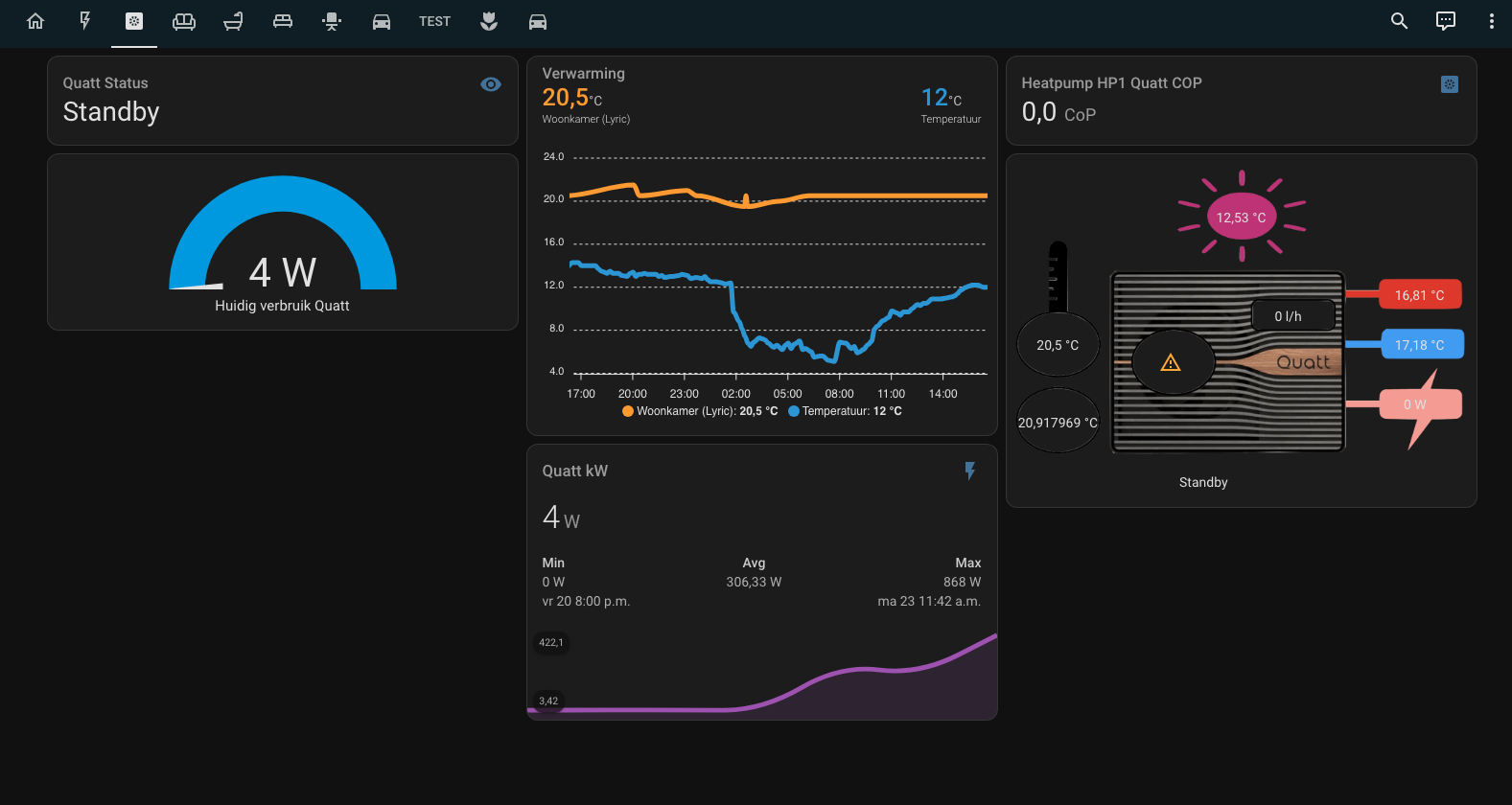
Task: Open the Huidig verbruik Quatt gauge
Action: 283,242
